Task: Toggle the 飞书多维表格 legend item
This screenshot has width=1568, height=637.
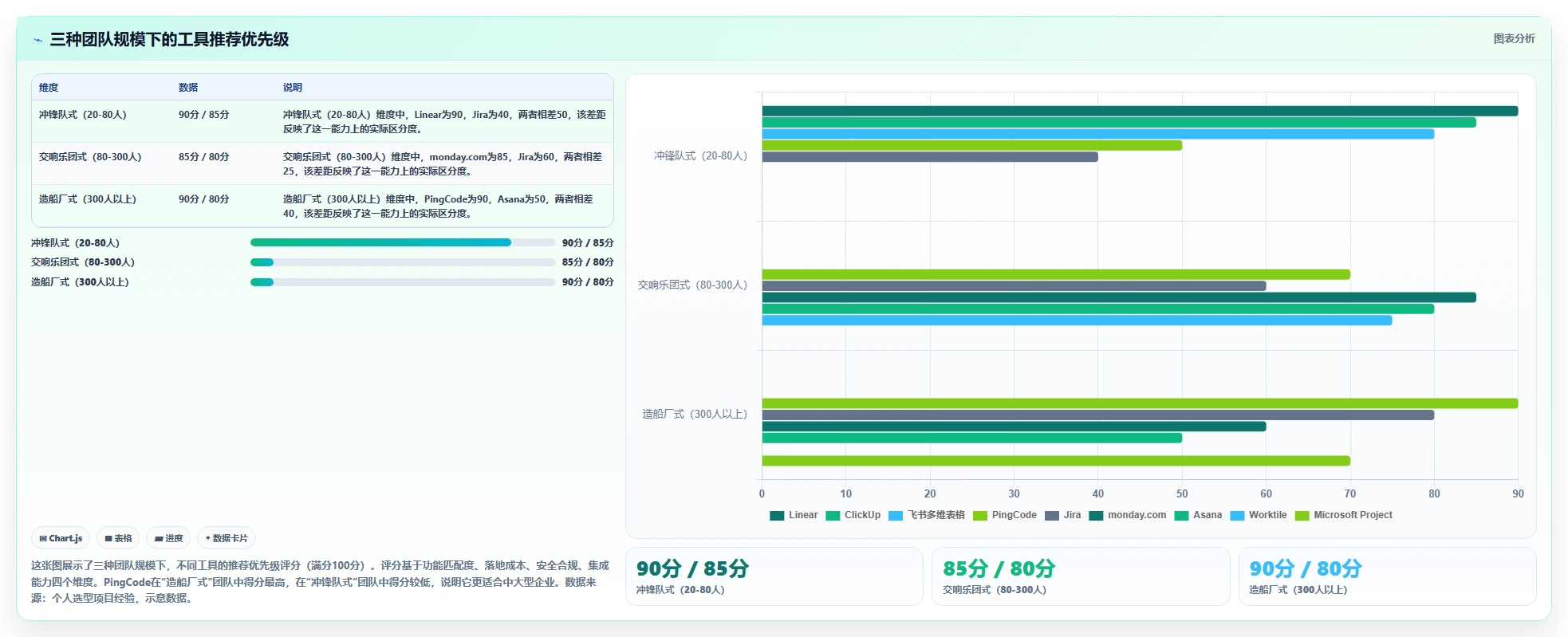Action: pos(927,515)
